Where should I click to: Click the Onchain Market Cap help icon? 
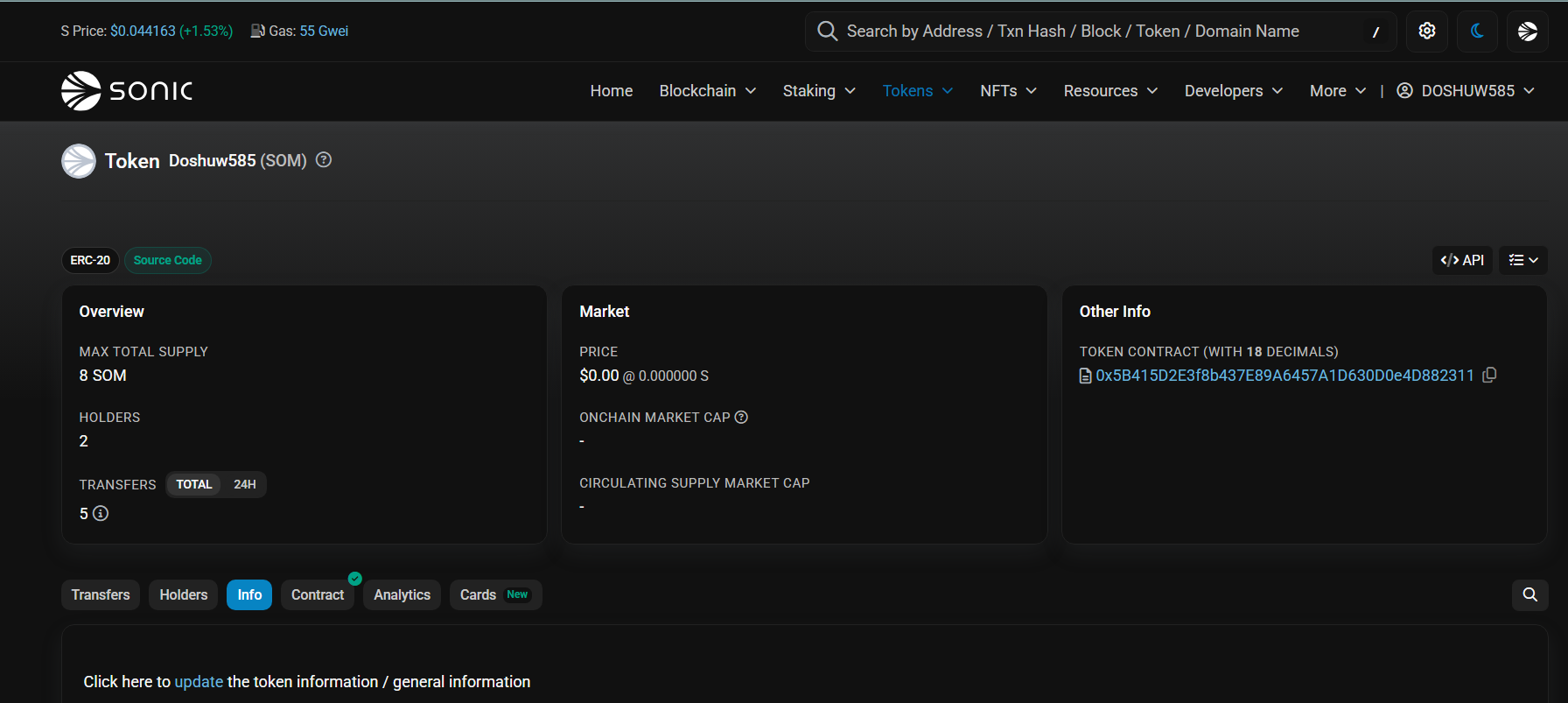click(741, 418)
